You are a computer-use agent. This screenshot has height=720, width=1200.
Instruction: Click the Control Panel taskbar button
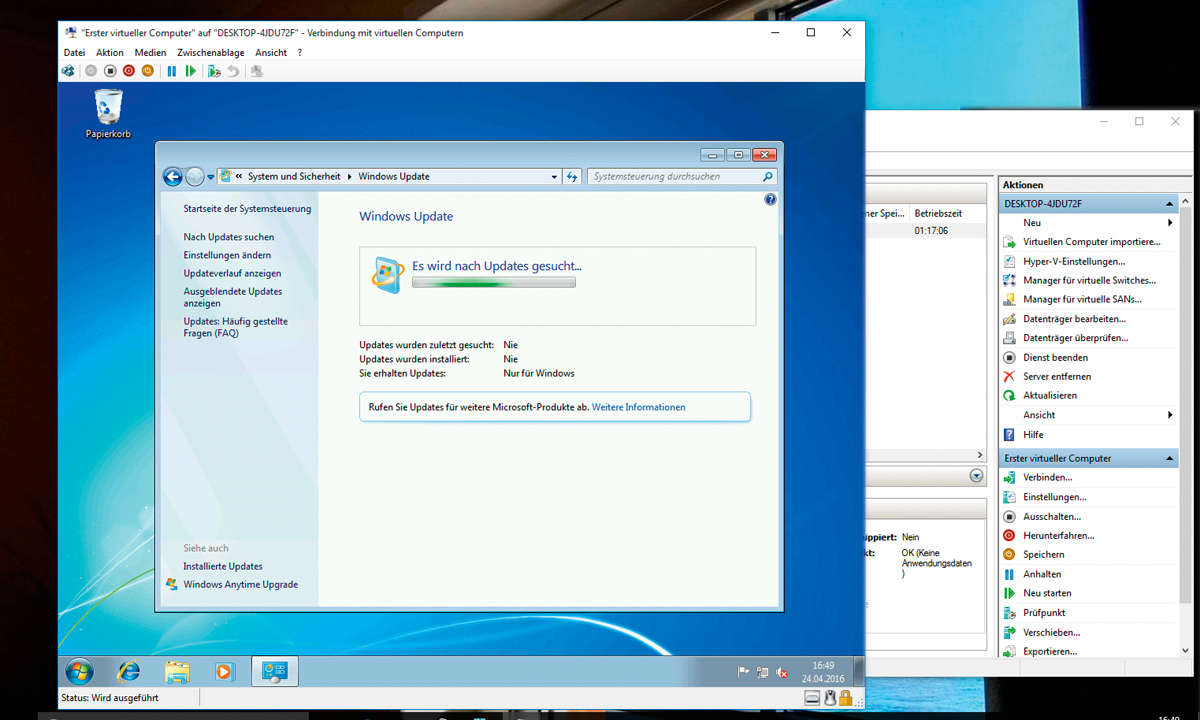click(x=274, y=671)
